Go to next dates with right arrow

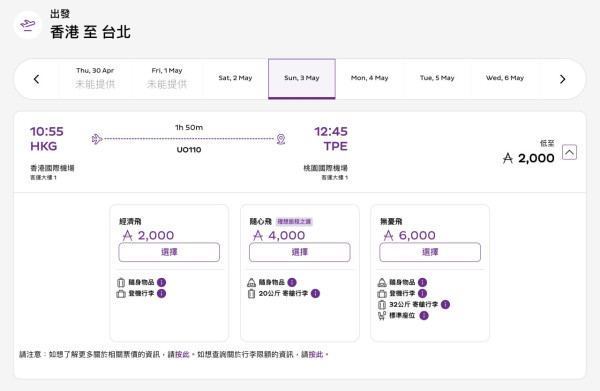pyautogui.click(x=562, y=79)
